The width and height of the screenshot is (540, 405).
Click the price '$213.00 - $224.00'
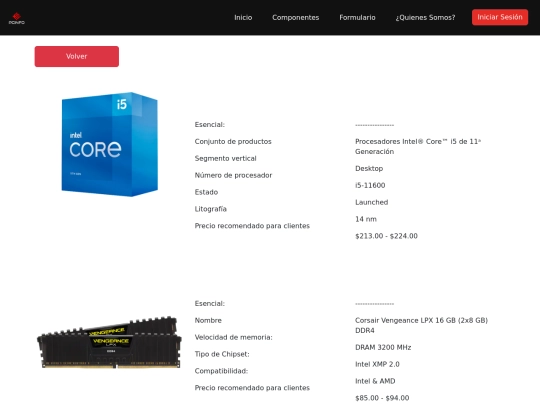(386, 236)
